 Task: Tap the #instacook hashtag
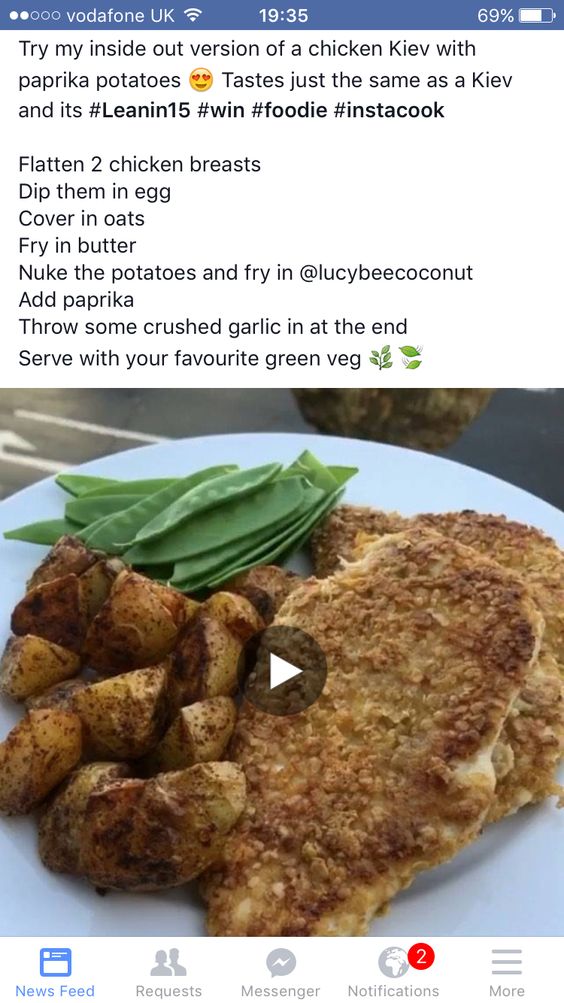389,110
